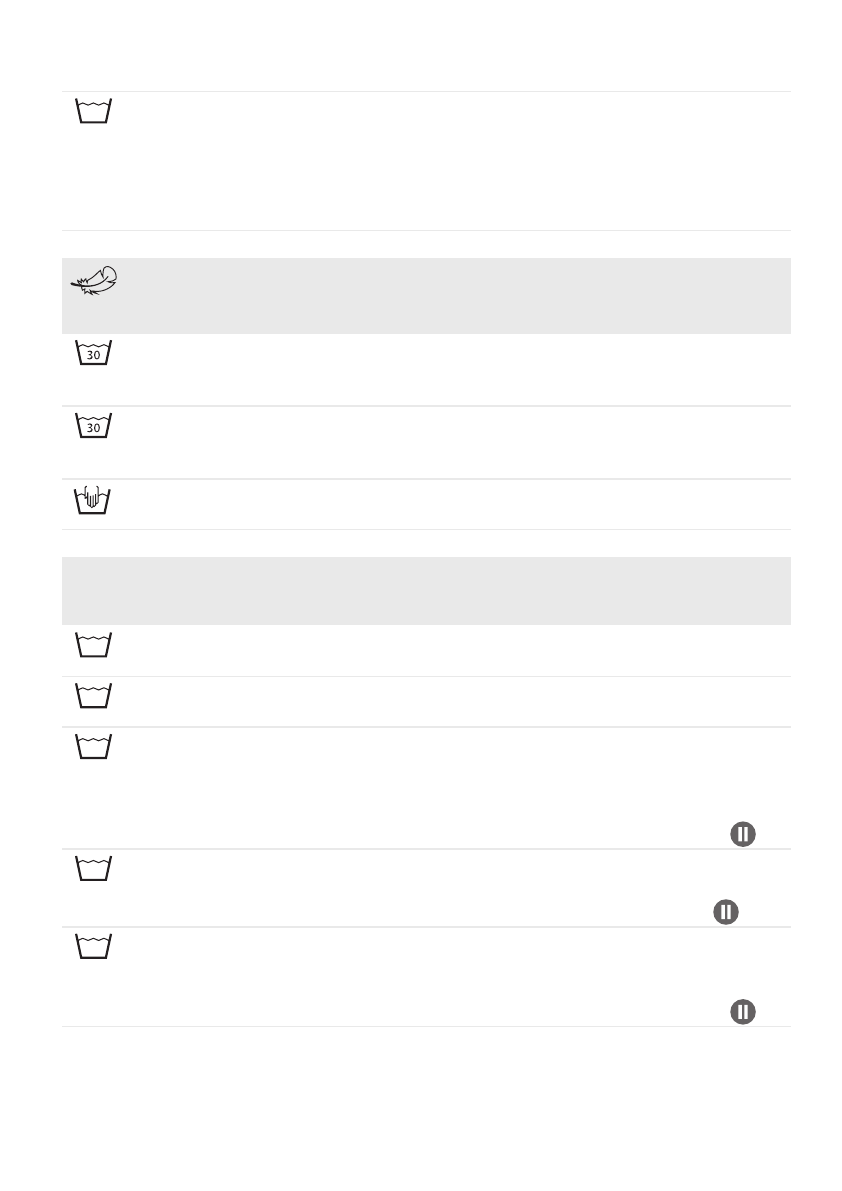Click the blank row beside the first 30° tub
This screenshot has width=842, height=1191.
(450, 369)
